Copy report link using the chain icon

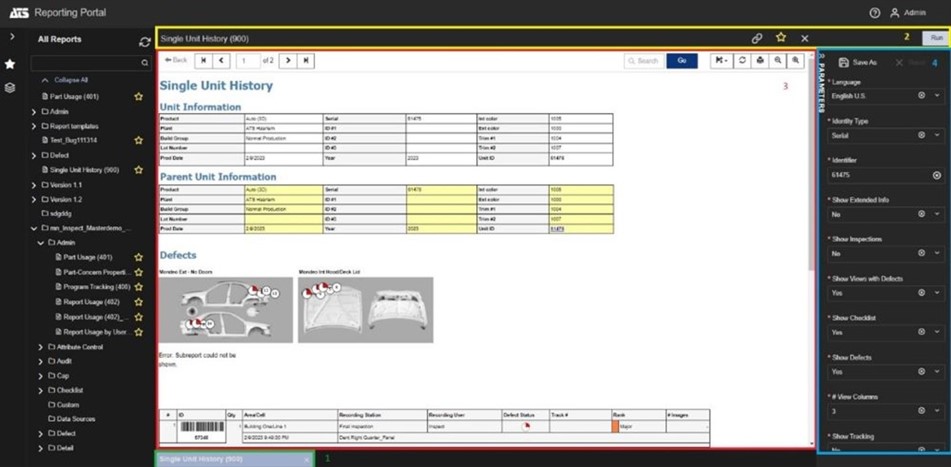(x=757, y=38)
